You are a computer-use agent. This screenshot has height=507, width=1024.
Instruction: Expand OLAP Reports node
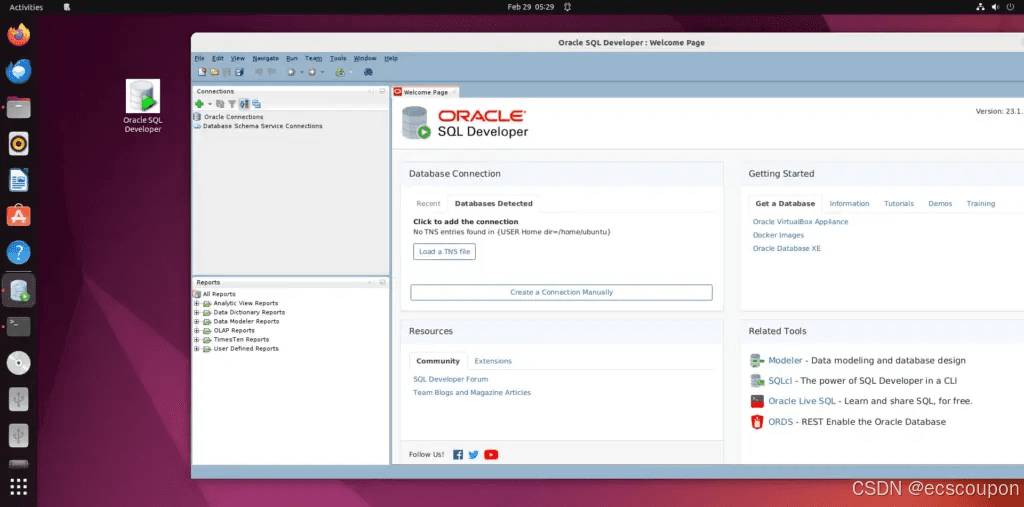pyautogui.click(x=197, y=331)
